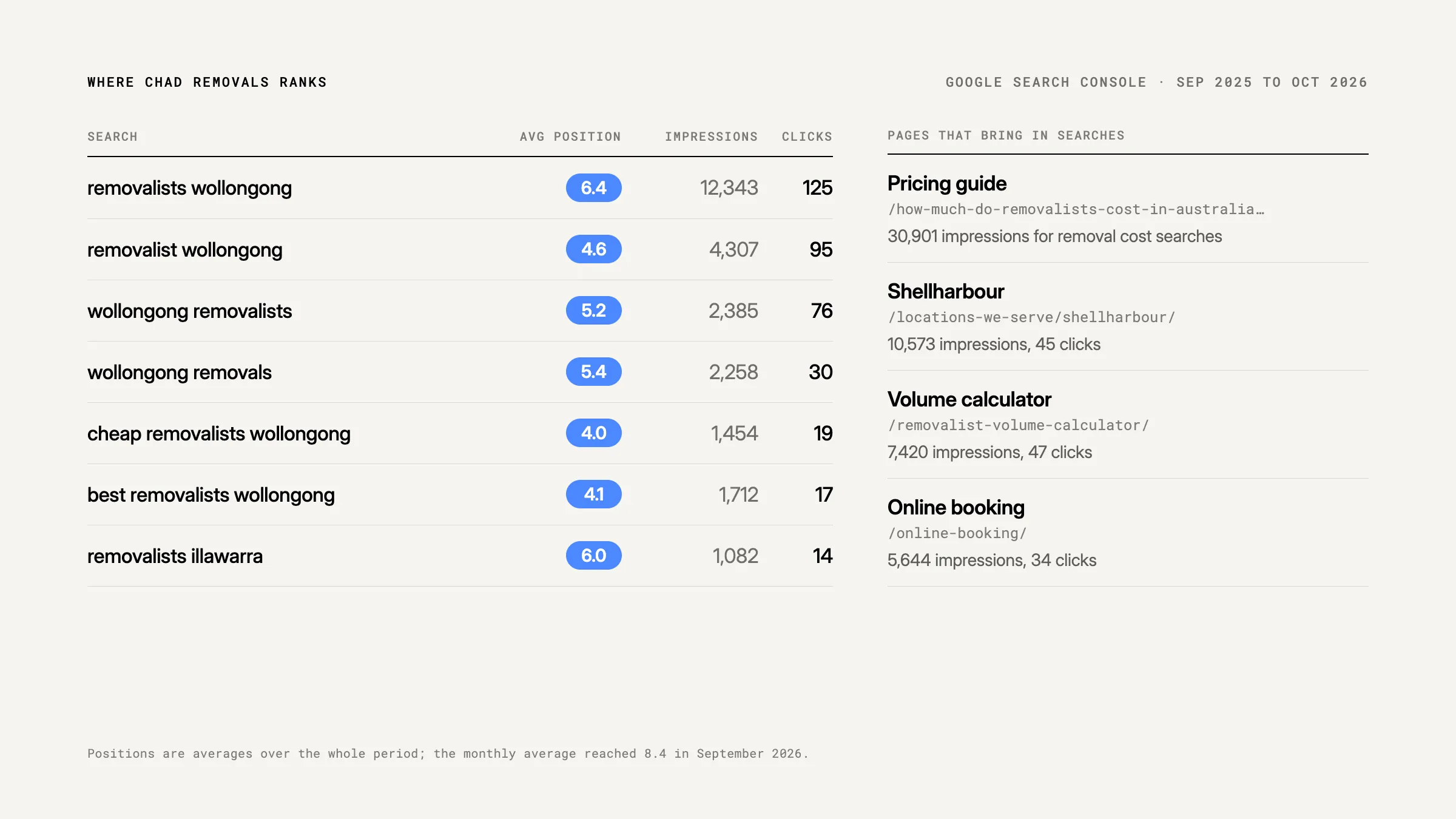The height and width of the screenshot is (819, 1456).
Task: Click the 76 clicks value
Action: tap(821, 311)
